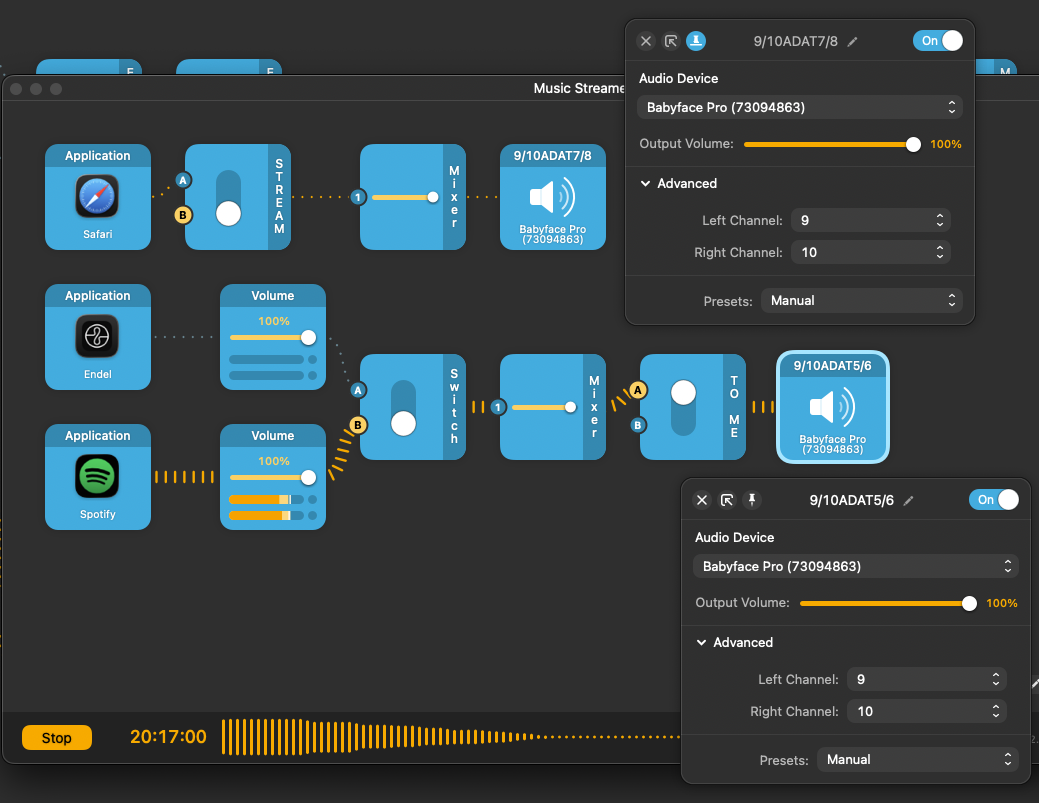
Task: Select the Safari Application block header
Action: point(97,156)
